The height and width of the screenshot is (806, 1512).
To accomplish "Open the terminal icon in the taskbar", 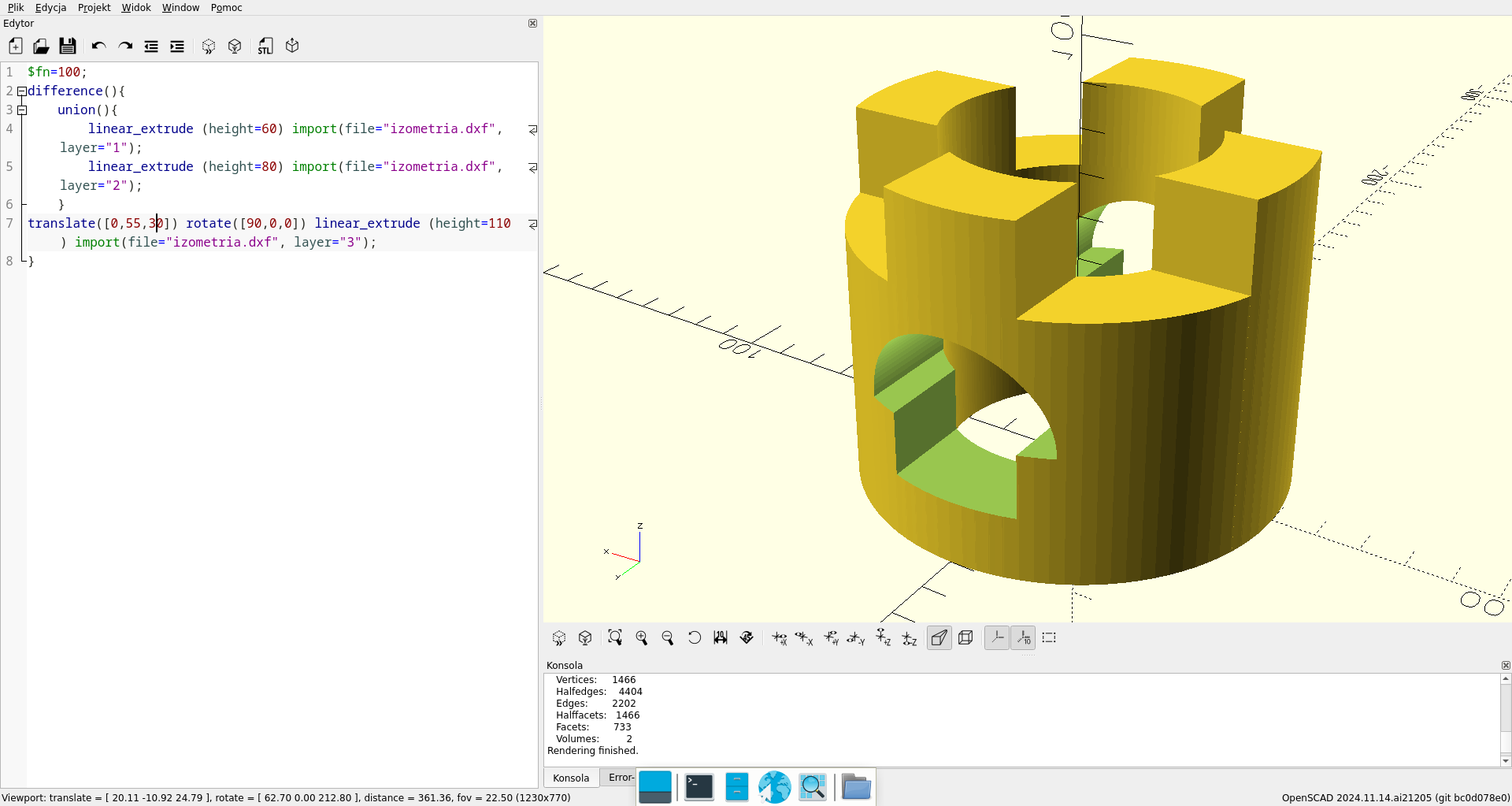I will 699,787.
